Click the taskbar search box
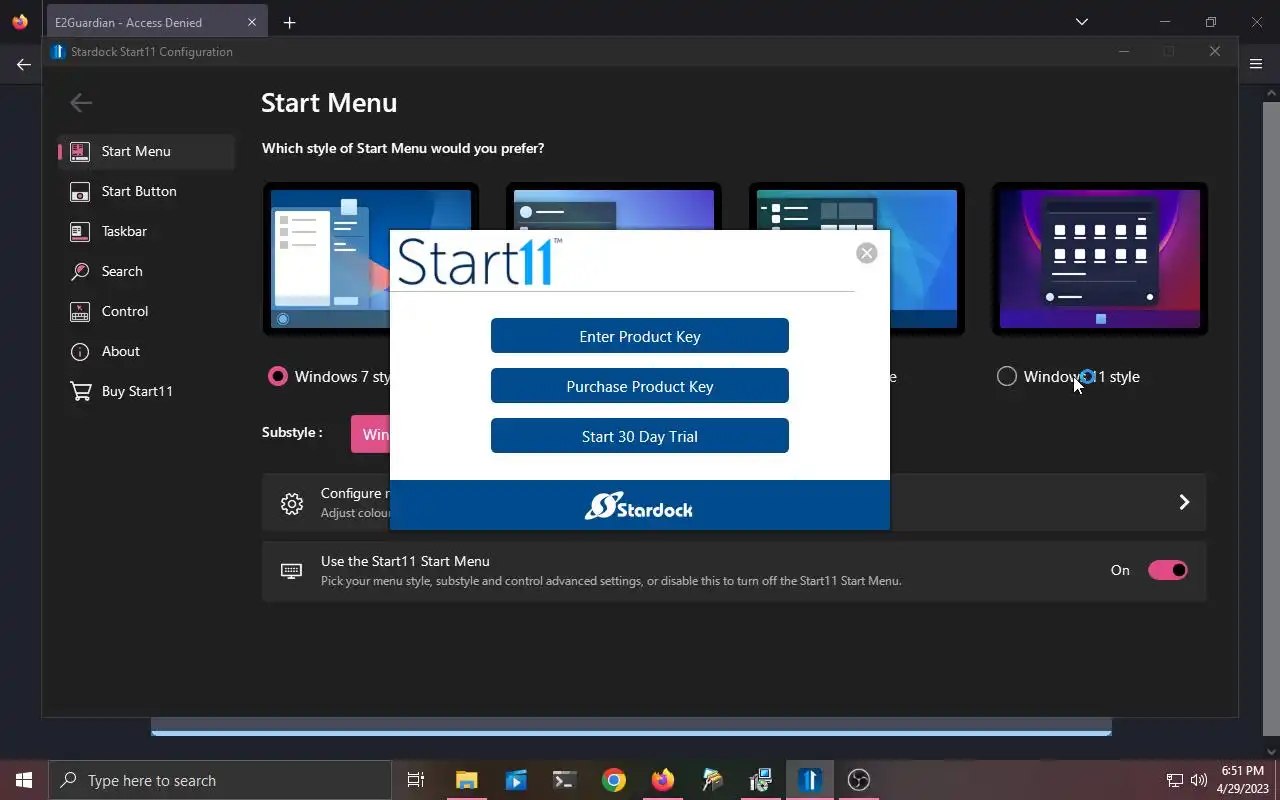This screenshot has height=800, width=1280. click(220, 780)
